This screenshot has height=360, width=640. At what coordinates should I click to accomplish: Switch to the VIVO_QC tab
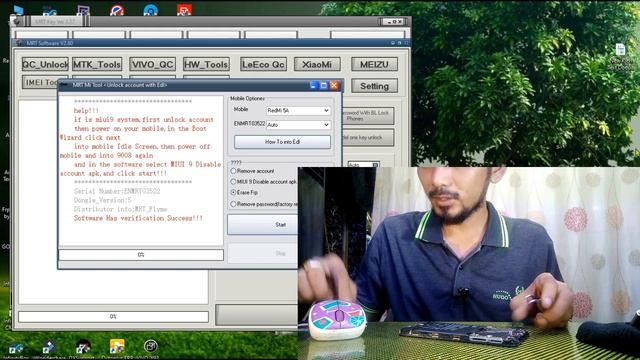(153, 64)
